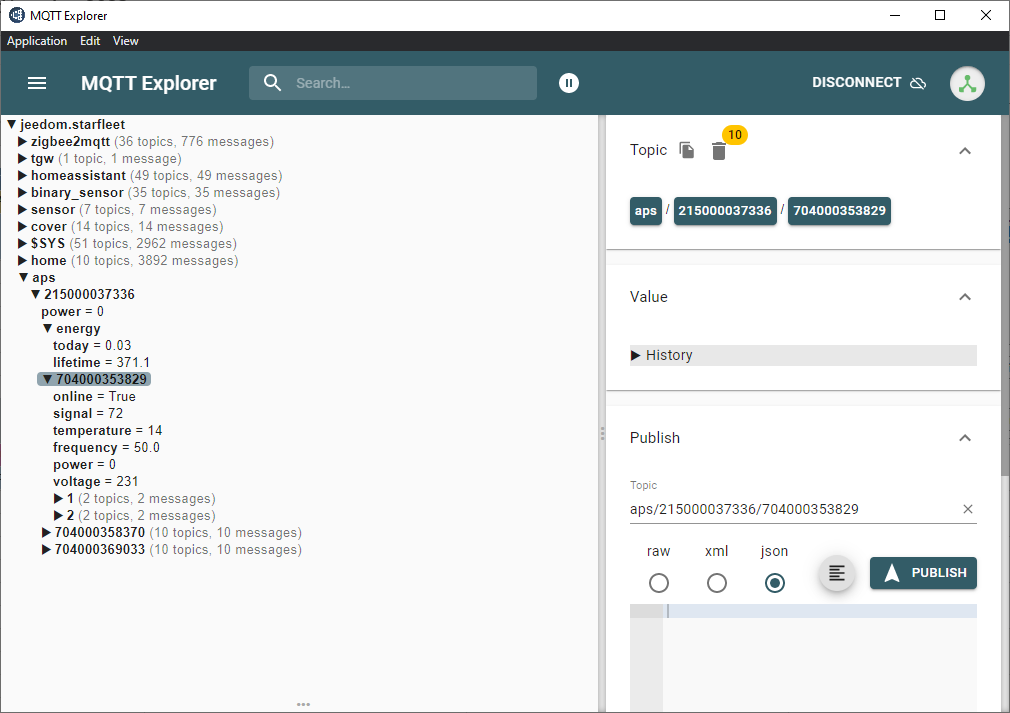Pause topic updates with the pause button
Image resolution: width=1010 pixels, height=713 pixels.
569,83
